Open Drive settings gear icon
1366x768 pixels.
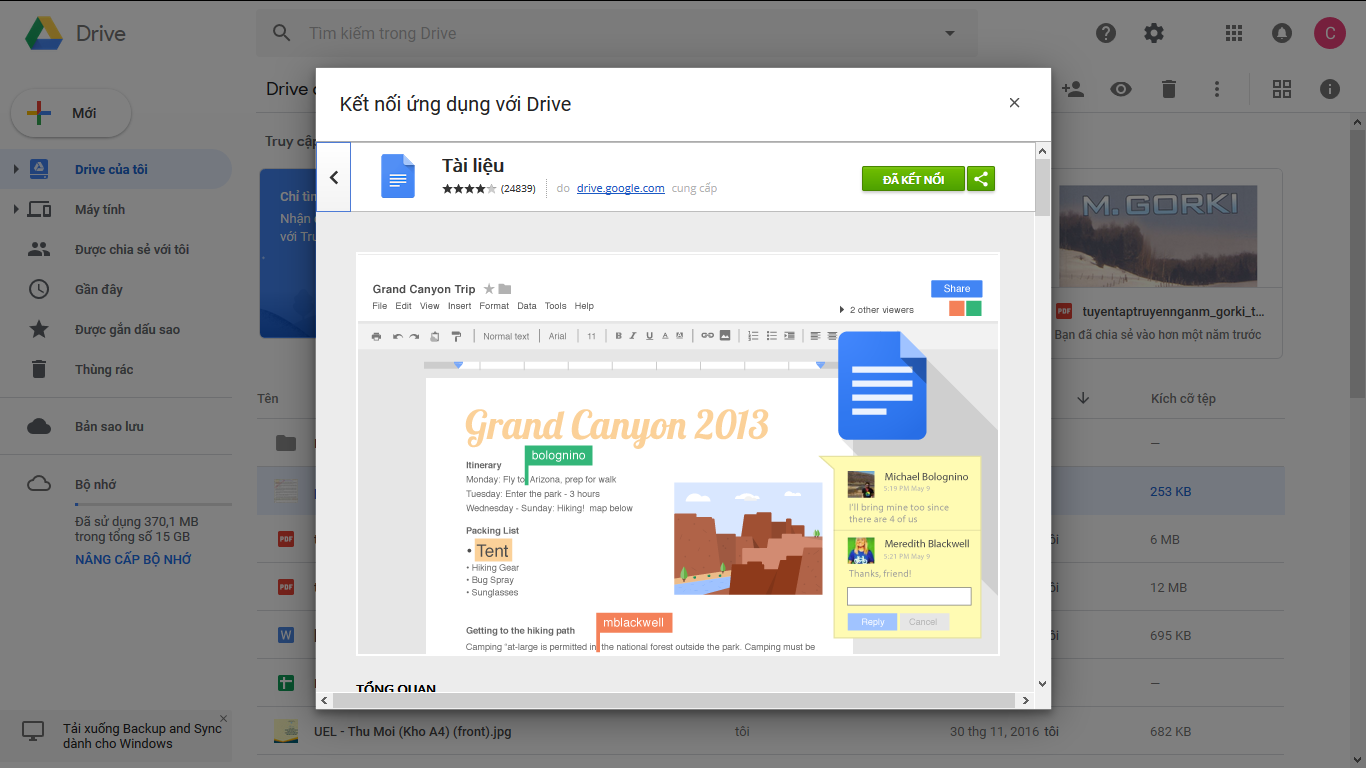point(1154,33)
